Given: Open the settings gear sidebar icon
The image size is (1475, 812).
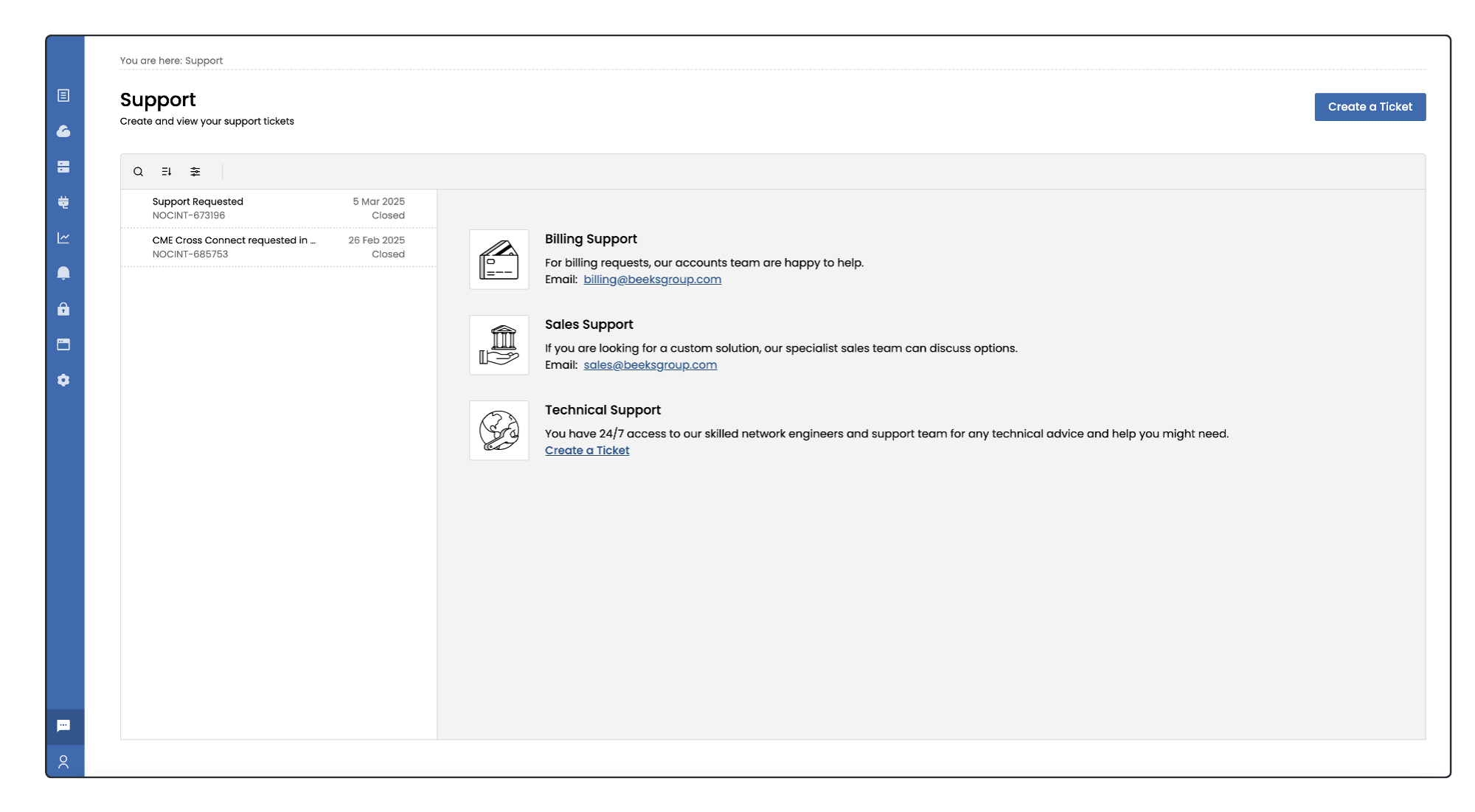Looking at the screenshot, I should tap(63, 380).
